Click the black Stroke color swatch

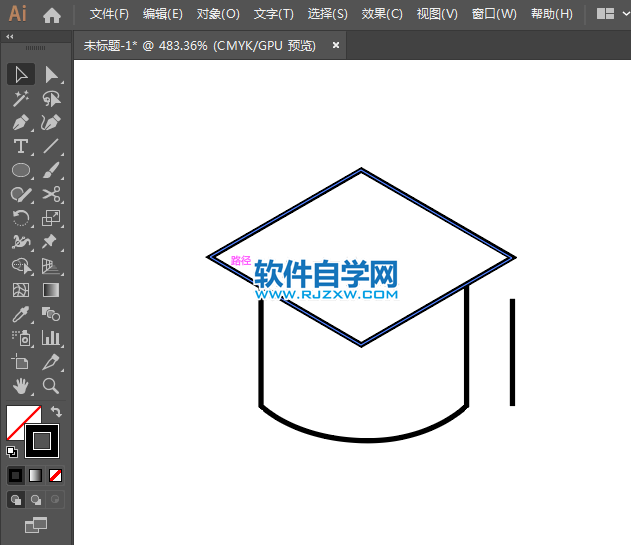42,440
